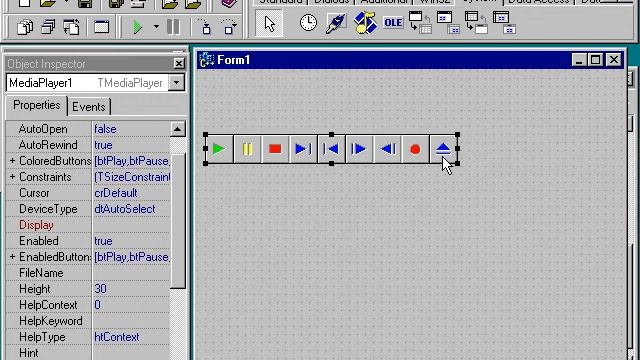Expand the ColoredButtons property

(12, 161)
